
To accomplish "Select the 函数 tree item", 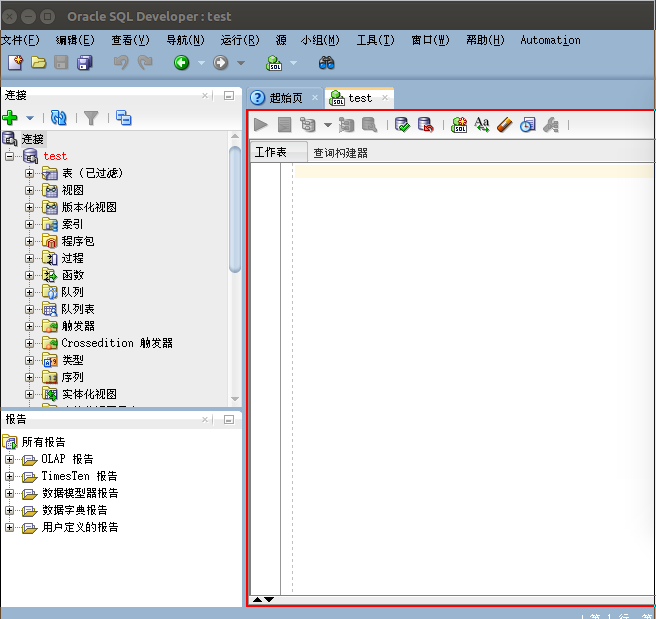I will pos(73,275).
